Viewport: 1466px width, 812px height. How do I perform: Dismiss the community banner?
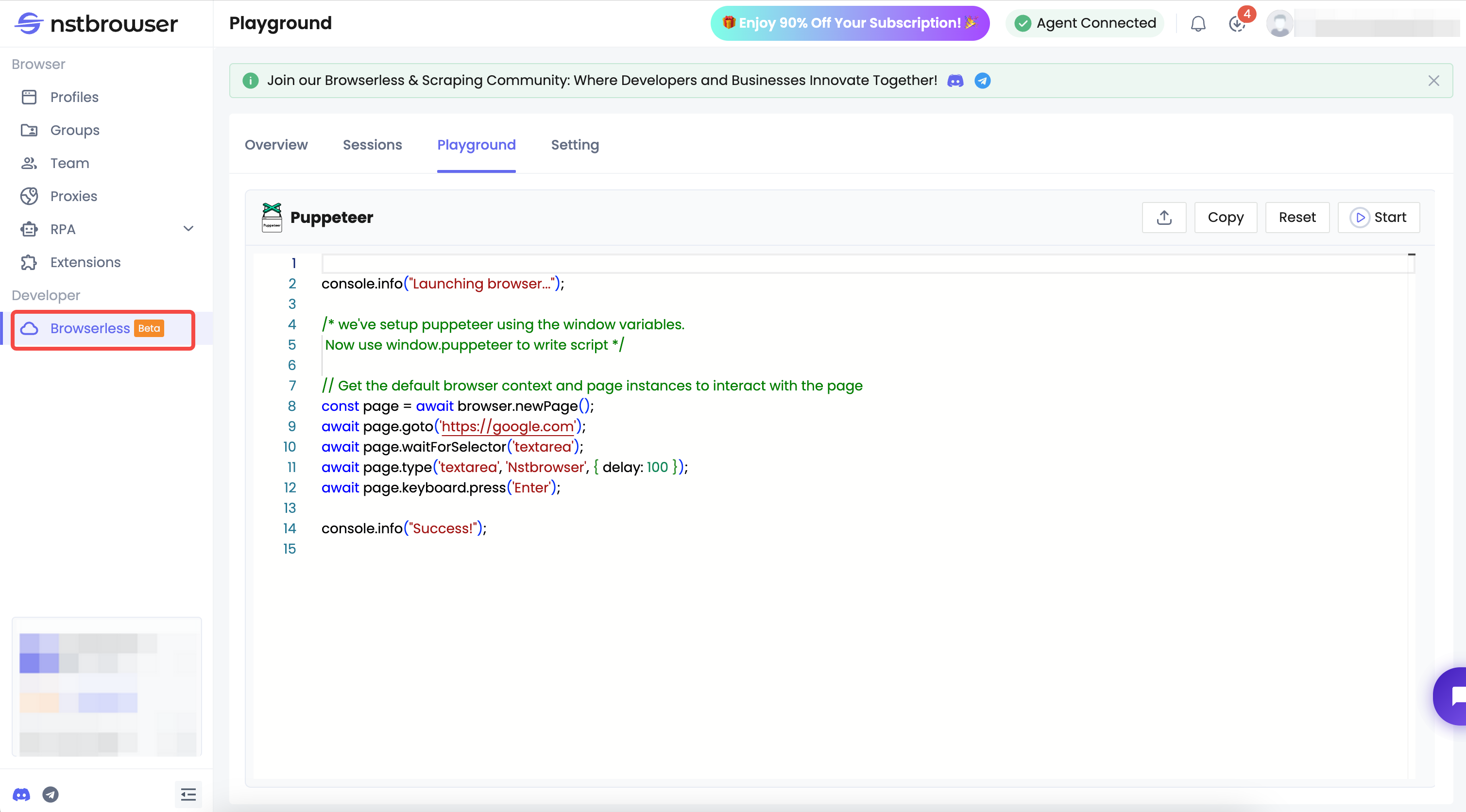tap(1433, 81)
